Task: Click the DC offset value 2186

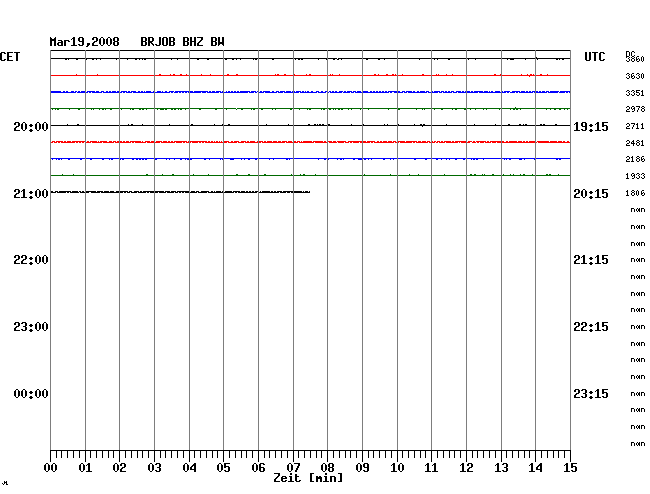Action: [635, 159]
